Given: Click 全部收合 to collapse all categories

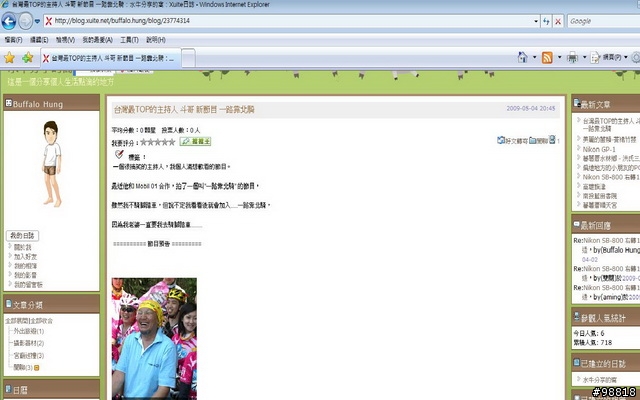Looking at the screenshot, I should tap(42, 321).
